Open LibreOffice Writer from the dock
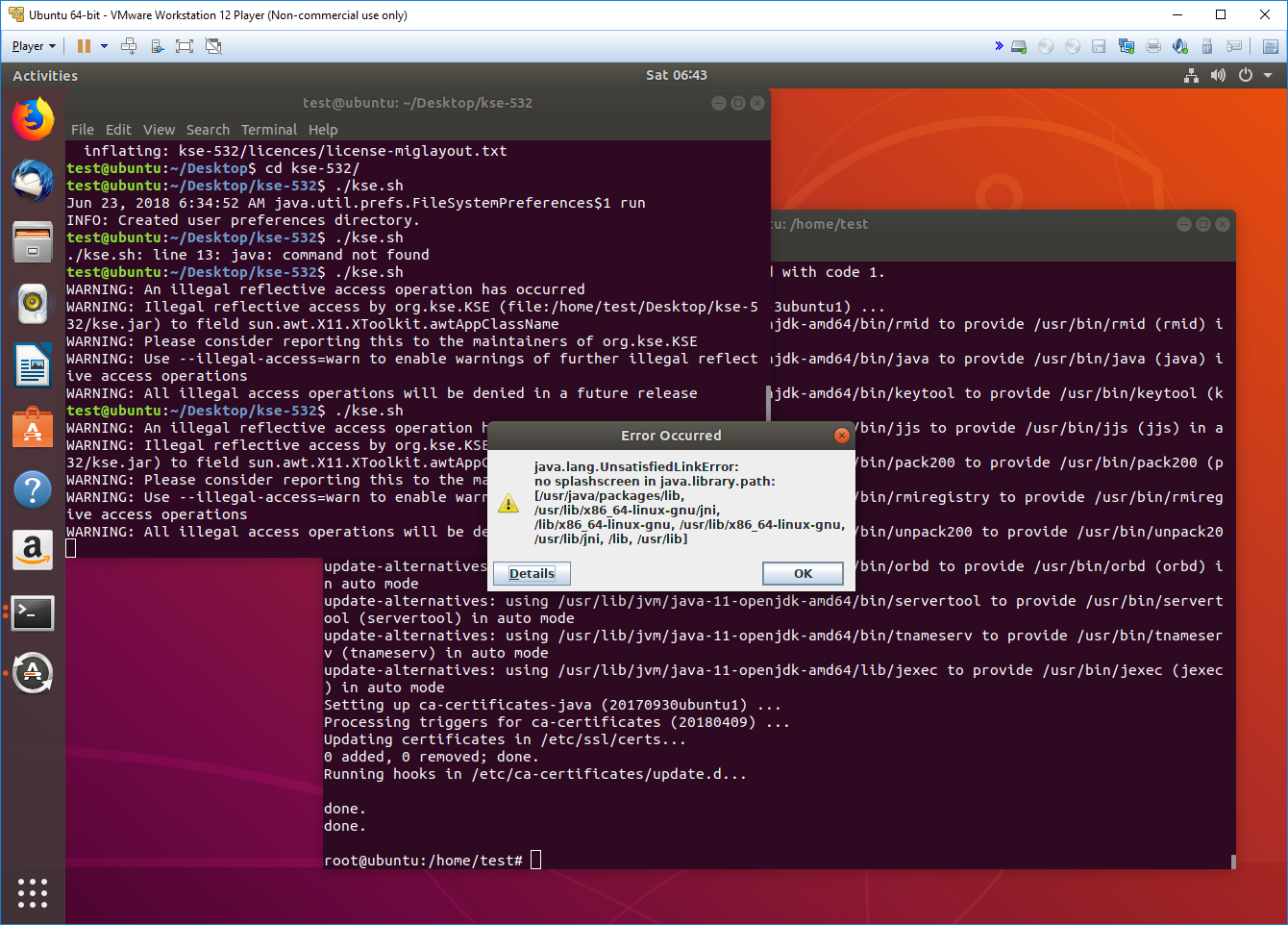The height and width of the screenshot is (925, 1288). (33, 365)
